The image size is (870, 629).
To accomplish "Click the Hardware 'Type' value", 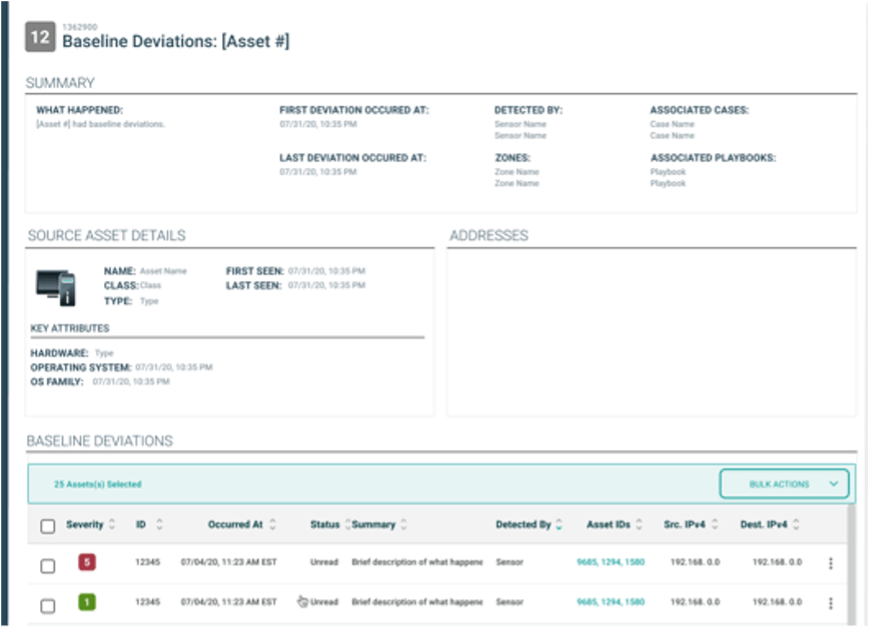I will (104, 353).
